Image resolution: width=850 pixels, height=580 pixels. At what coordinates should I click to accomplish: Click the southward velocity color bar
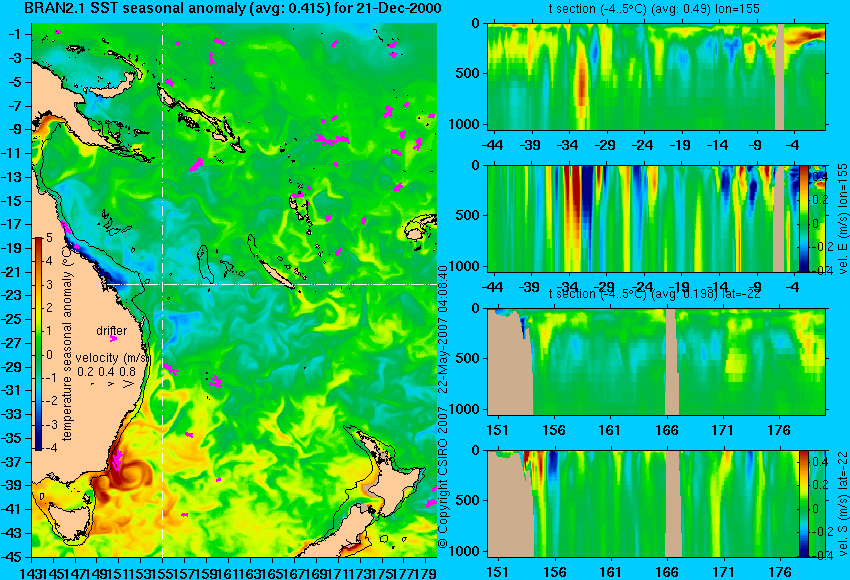pyautogui.click(x=803, y=504)
